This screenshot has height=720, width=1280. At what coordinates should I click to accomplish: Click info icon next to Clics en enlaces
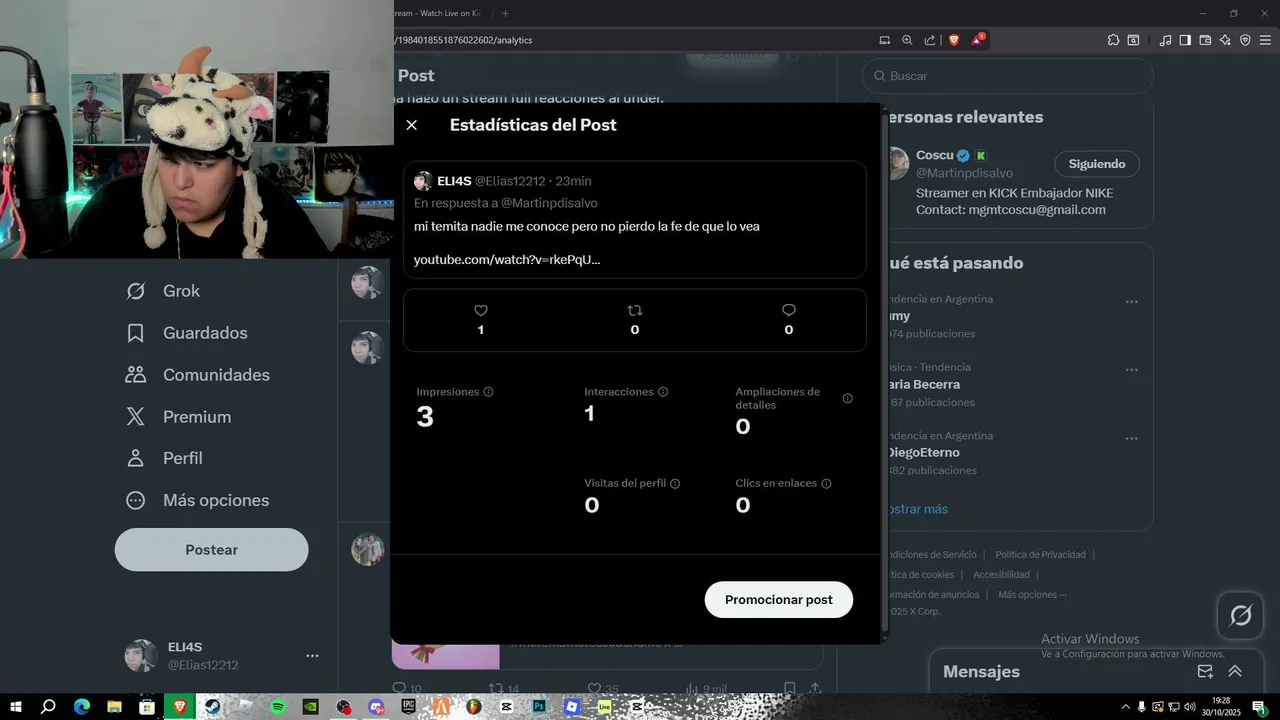click(x=826, y=483)
